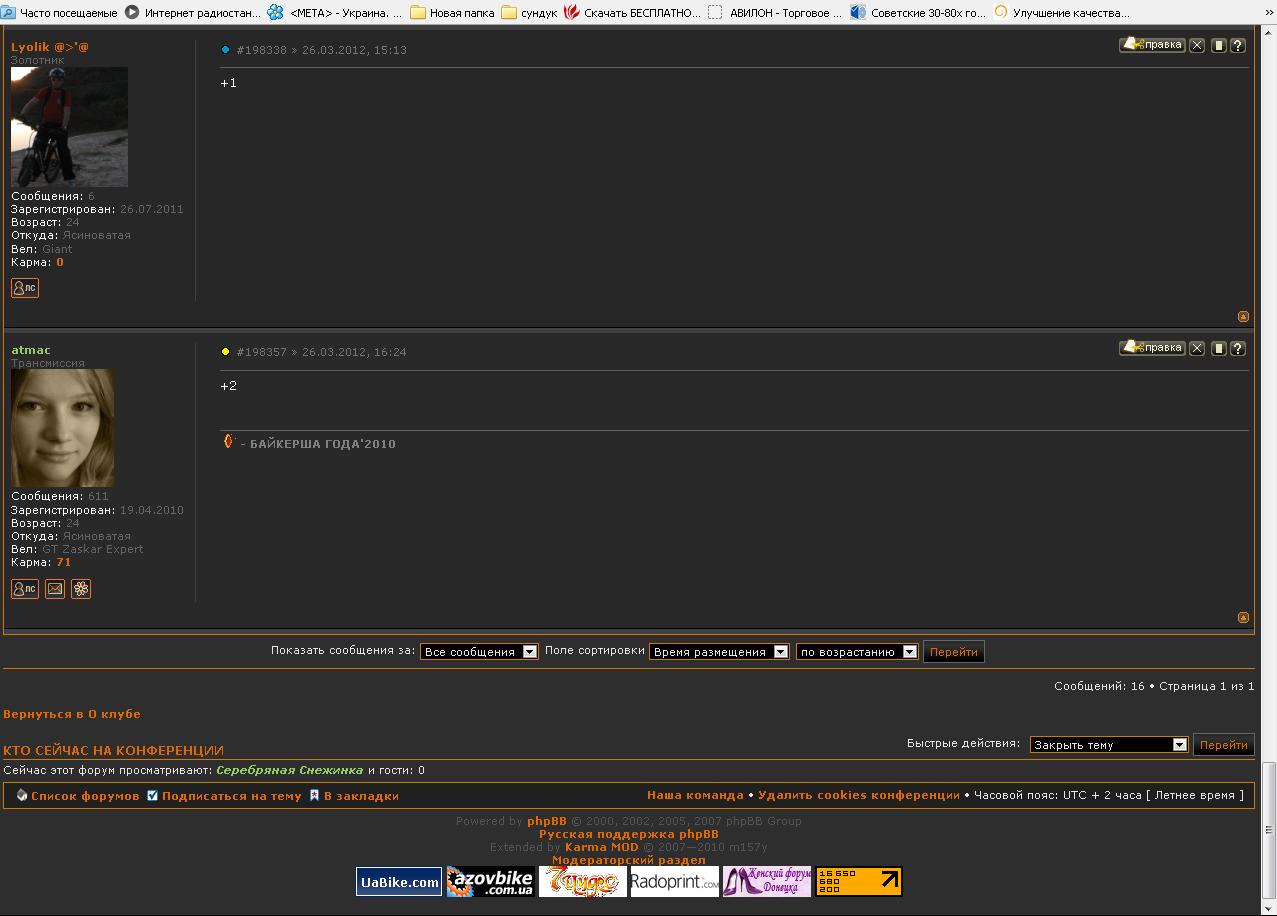The height and width of the screenshot is (916, 1277).
Task: Click Перейти button next to sort options
Action: click(953, 652)
